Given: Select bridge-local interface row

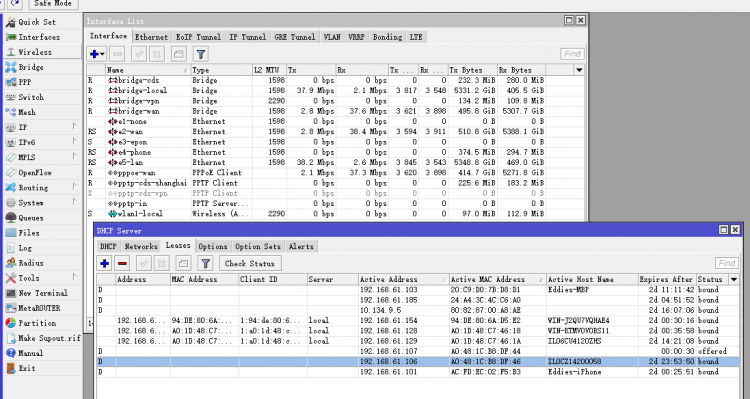Looking at the screenshot, I should 335,90.
